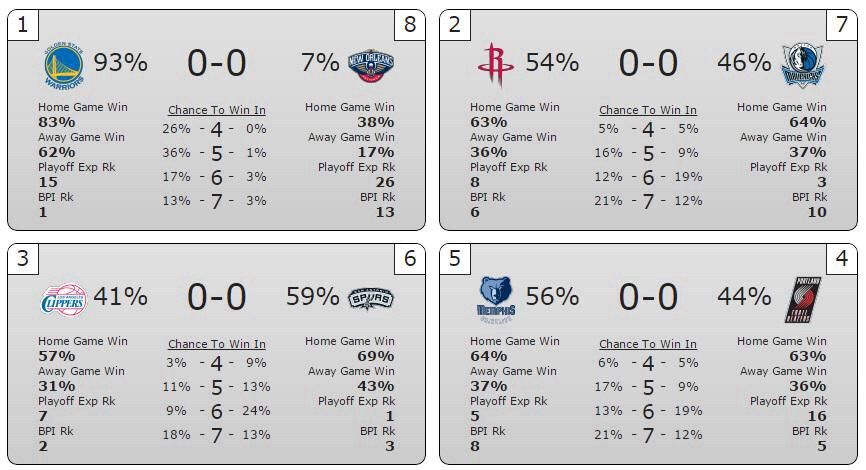The height and width of the screenshot is (470, 866).
Task: Select the Houston Rockets logo
Action: coord(495,65)
